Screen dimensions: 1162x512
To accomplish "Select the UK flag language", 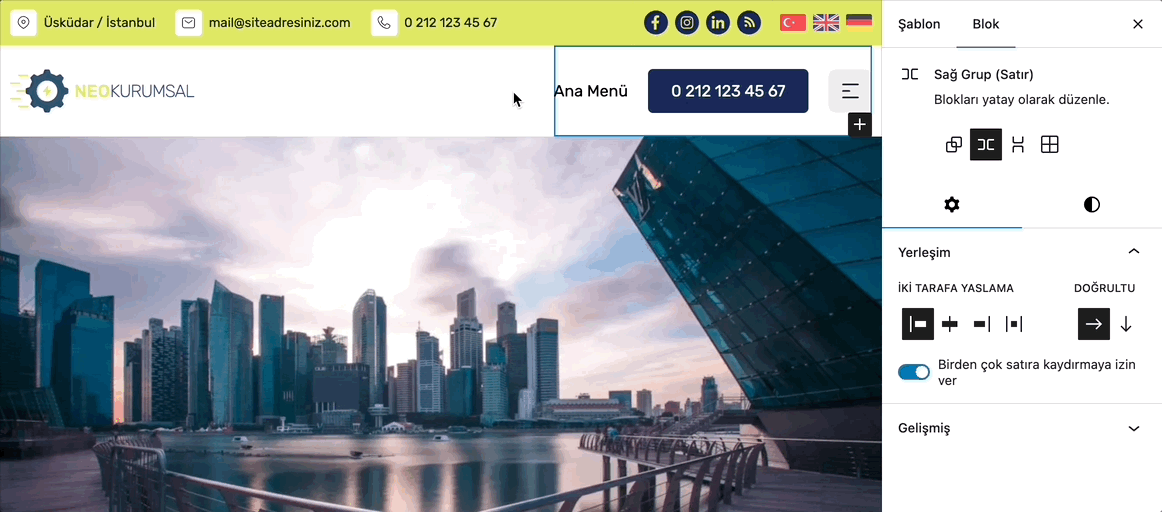I will point(826,22).
